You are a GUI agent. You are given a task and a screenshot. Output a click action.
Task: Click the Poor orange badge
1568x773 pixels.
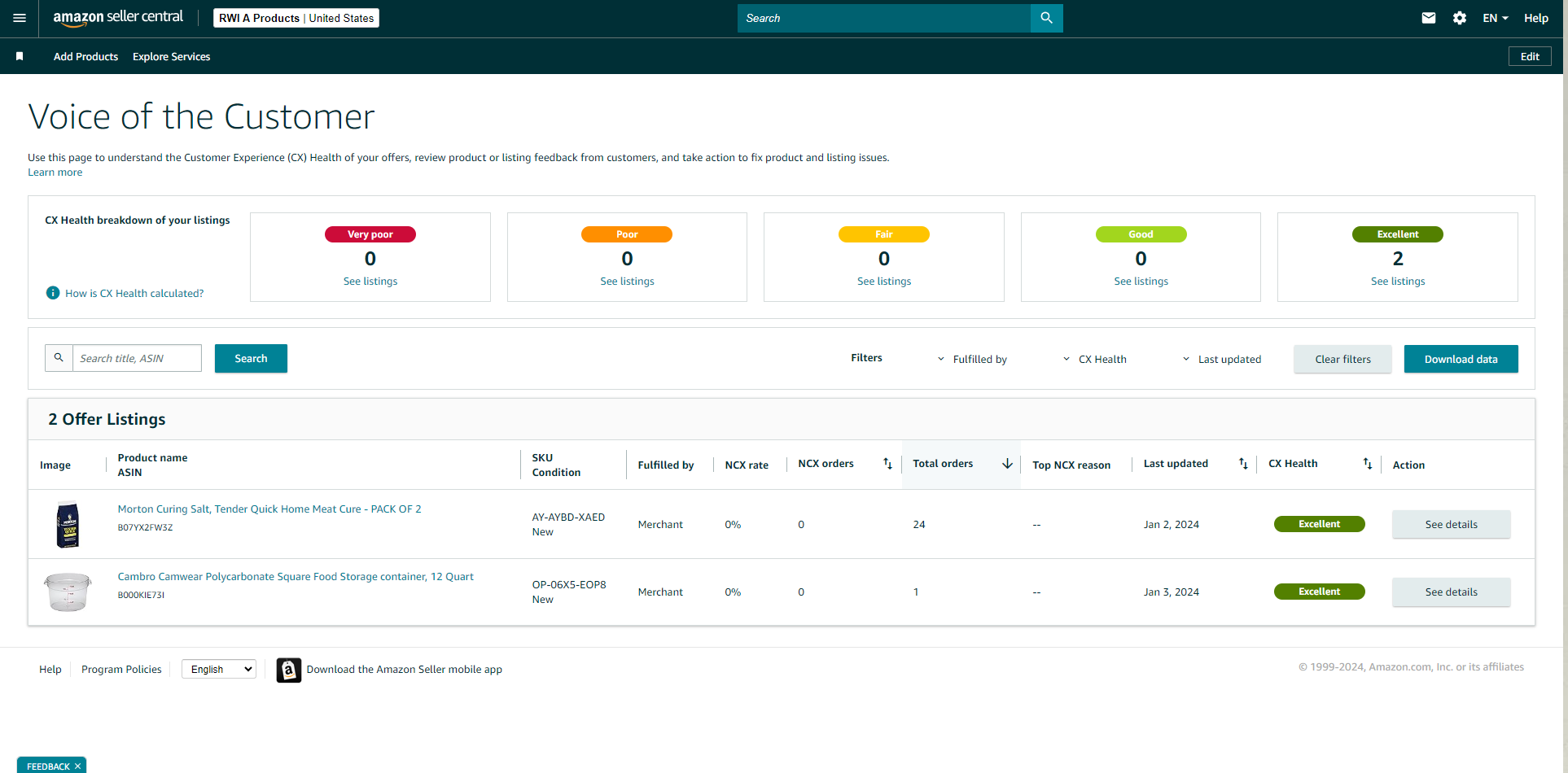tap(627, 234)
